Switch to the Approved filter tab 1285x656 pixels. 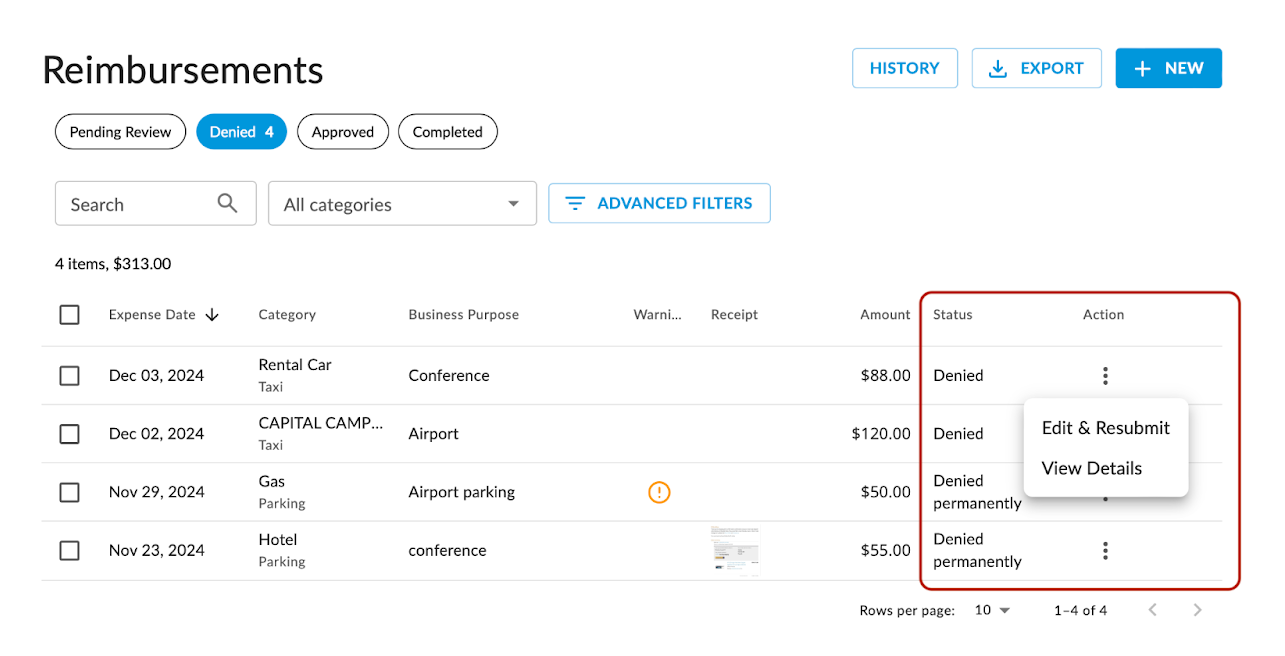tap(342, 131)
